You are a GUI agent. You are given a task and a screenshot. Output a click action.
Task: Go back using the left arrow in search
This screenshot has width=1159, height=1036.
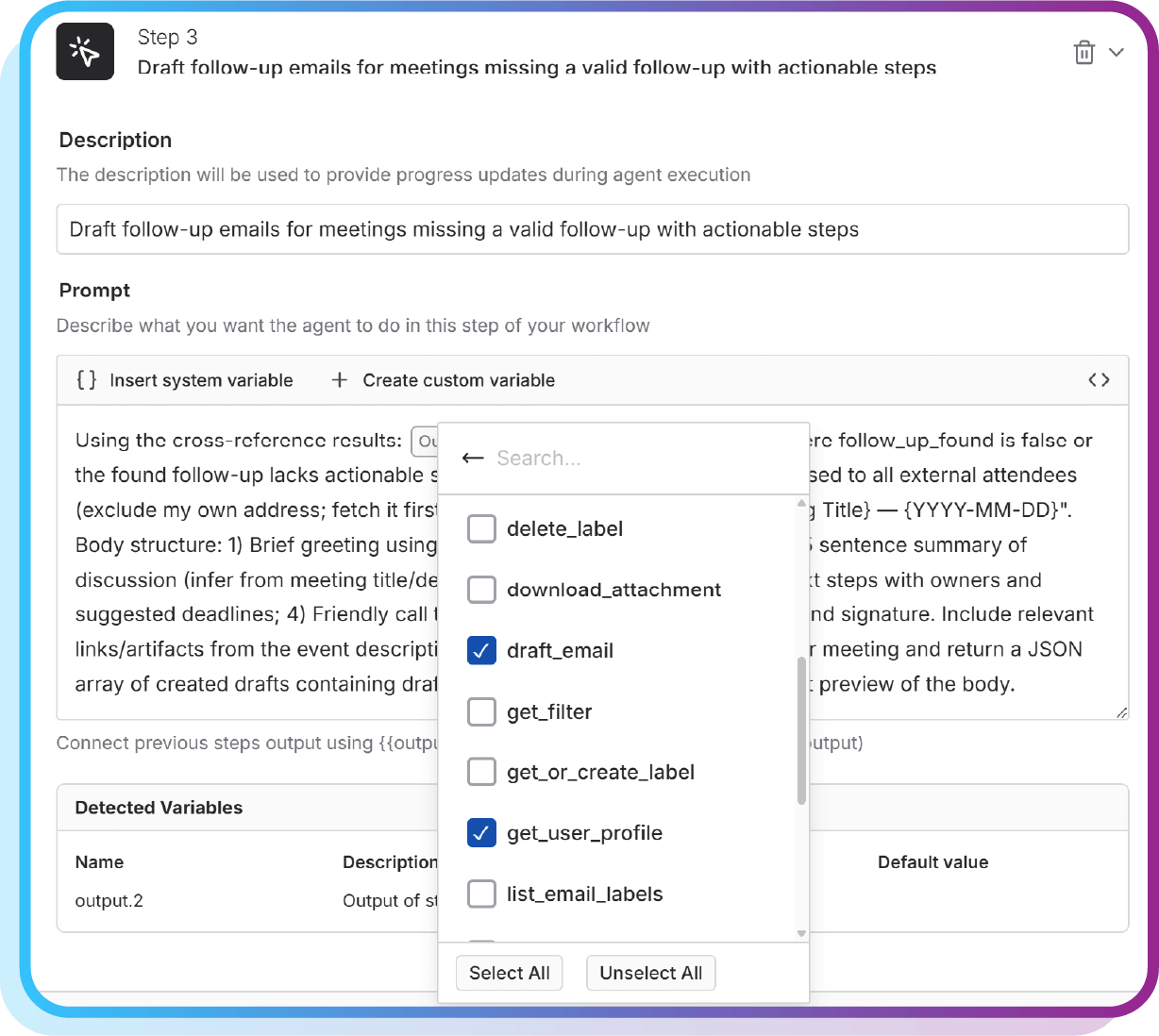pyautogui.click(x=473, y=459)
